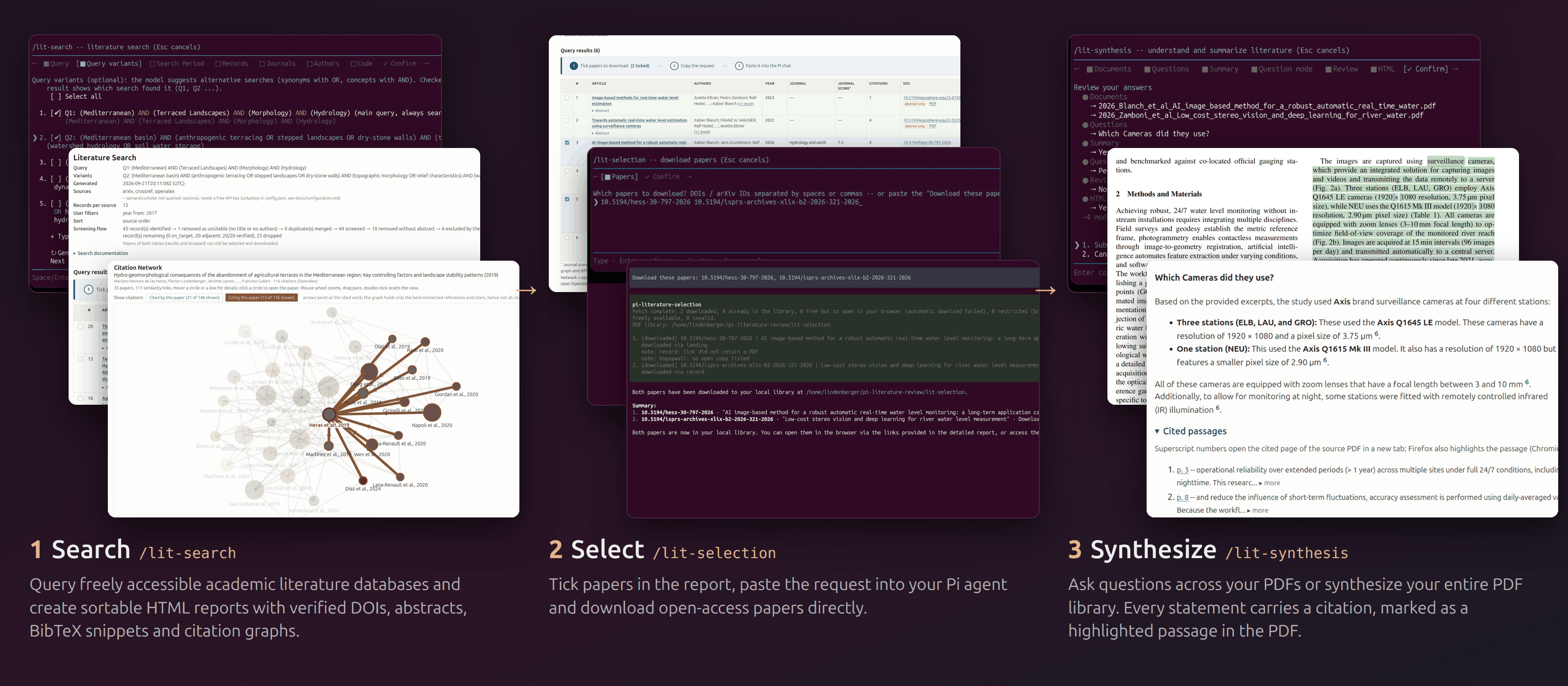Expand Abstract of Image-based methods paper
Image resolution: width=1568 pixels, height=686 pixels.
coord(601,111)
